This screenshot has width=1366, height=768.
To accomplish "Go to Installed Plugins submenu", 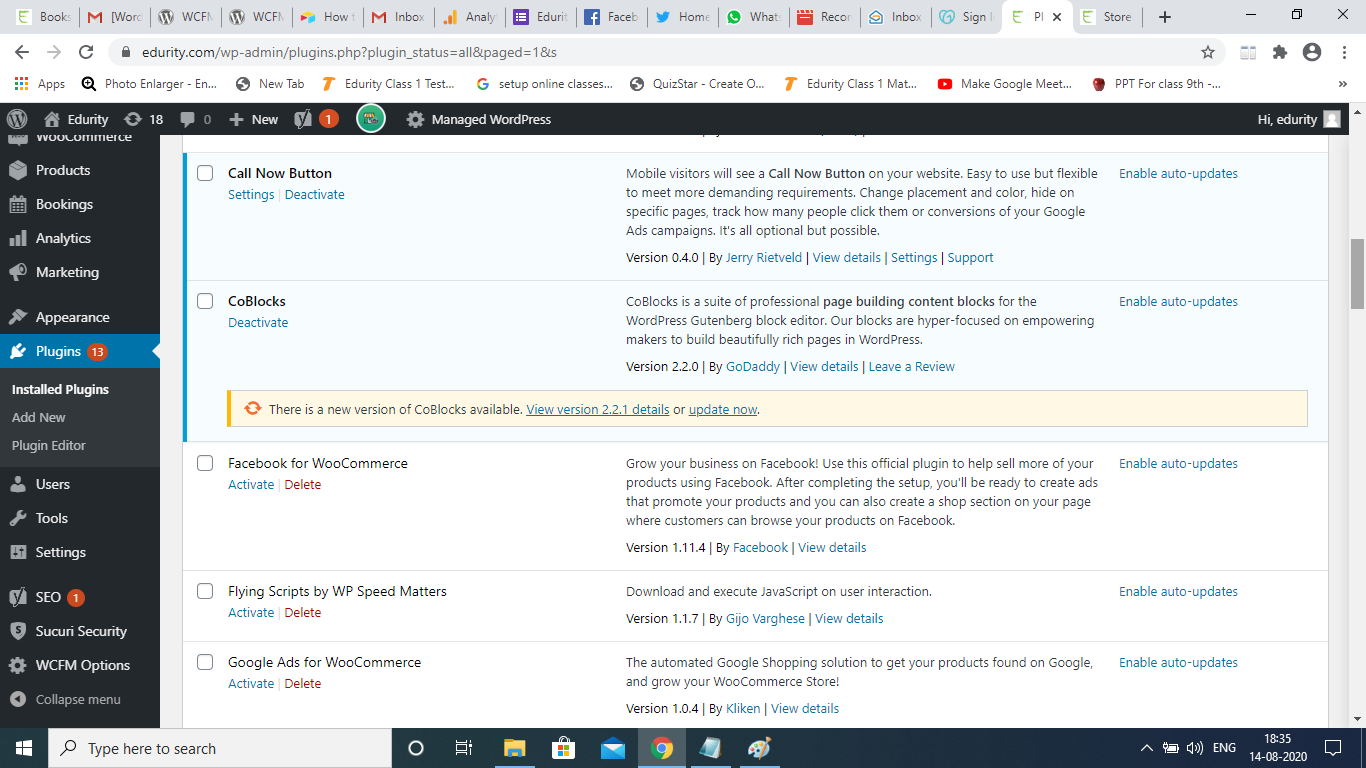I will pyautogui.click(x=60, y=389).
